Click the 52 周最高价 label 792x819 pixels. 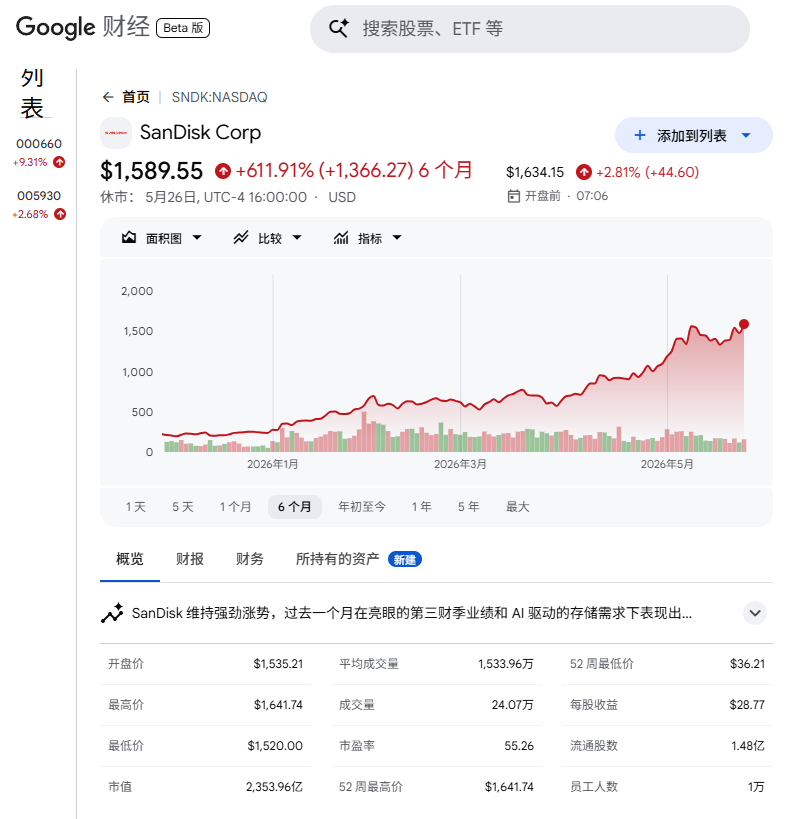pos(371,787)
